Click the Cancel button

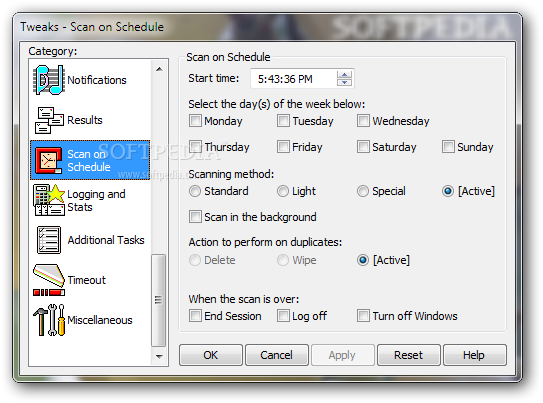click(x=277, y=355)
